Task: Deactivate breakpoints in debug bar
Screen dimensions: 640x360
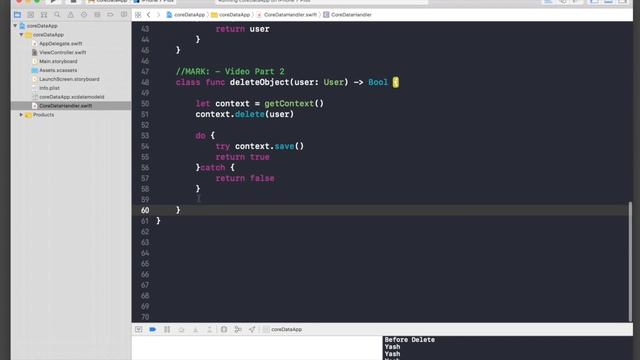Action: tap(153, 329)
